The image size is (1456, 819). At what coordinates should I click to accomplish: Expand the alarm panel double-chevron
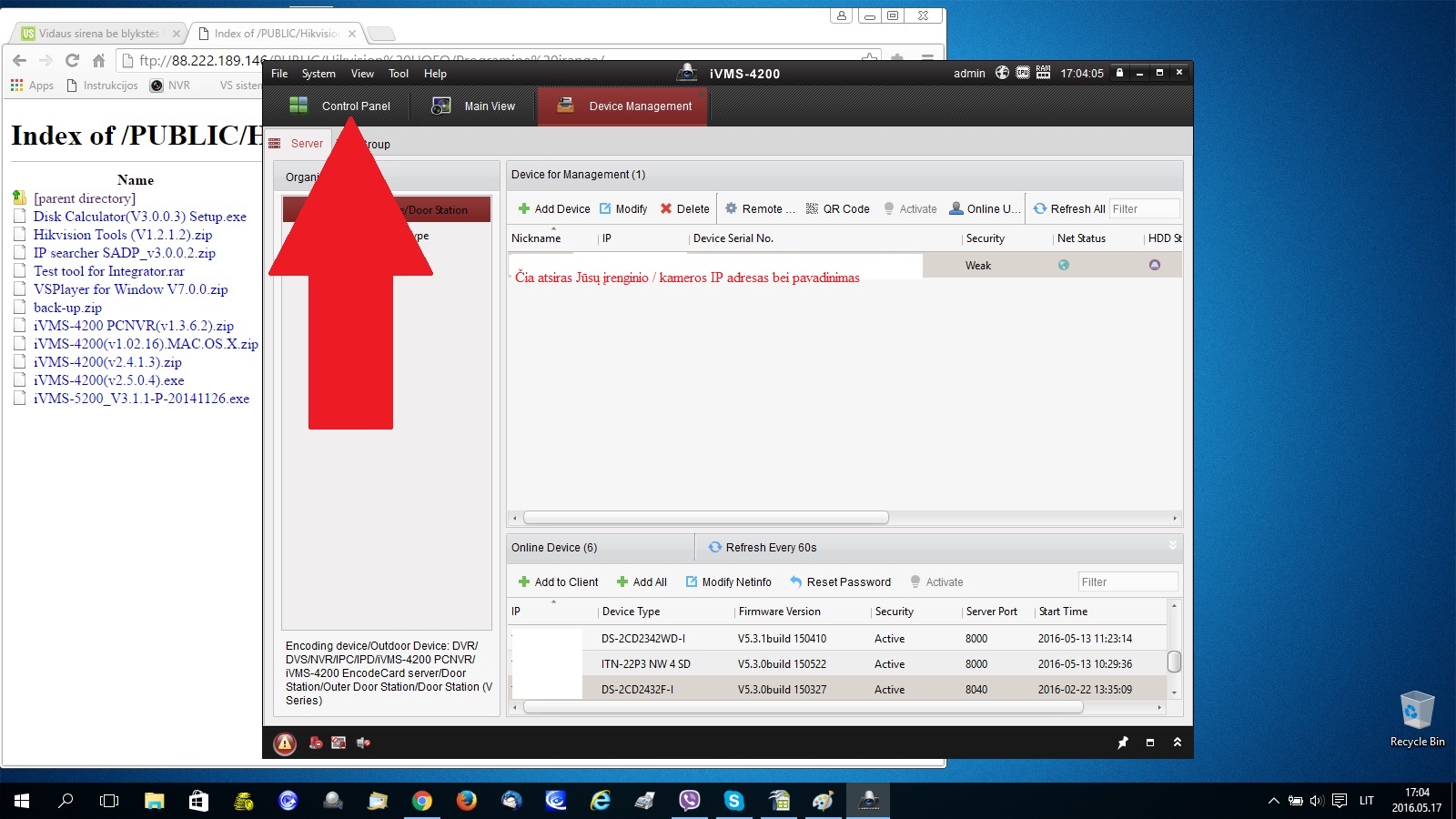(1178, 743)
